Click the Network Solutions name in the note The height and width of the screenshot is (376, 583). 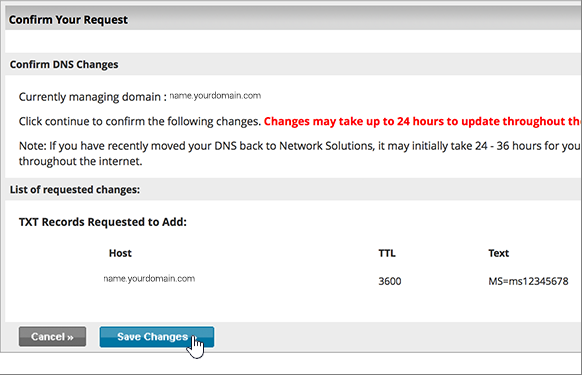pos(326,146)
